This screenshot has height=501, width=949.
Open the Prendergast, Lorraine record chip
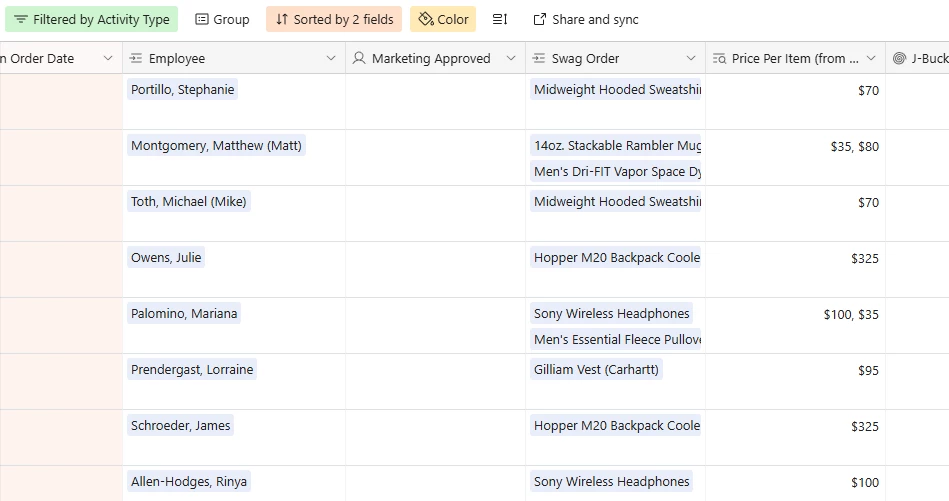[x=192, y=370]
